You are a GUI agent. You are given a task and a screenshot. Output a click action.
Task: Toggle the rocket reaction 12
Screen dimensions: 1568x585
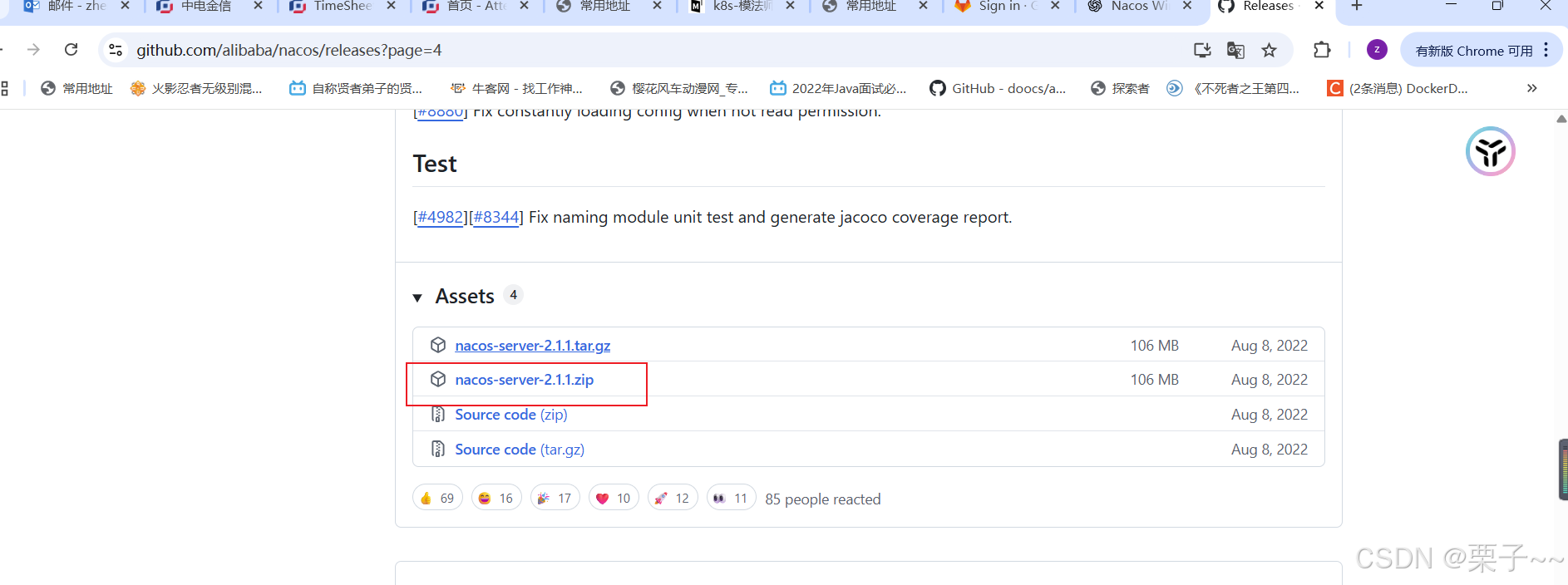(x=673, y=498)
